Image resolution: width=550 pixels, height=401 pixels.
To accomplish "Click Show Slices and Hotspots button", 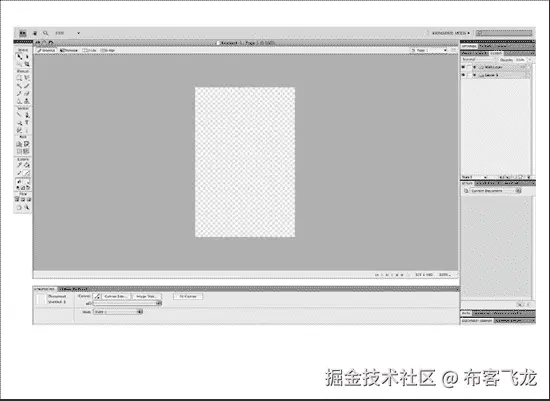I will tap(27, 151).
